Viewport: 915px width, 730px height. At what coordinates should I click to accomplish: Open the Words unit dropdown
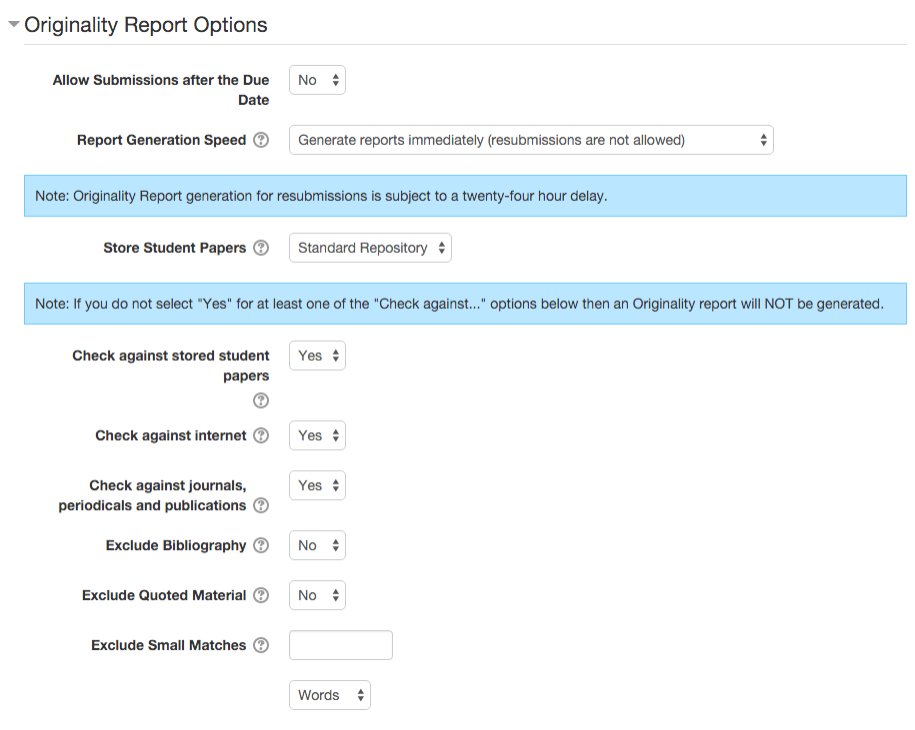click(330, 695)
